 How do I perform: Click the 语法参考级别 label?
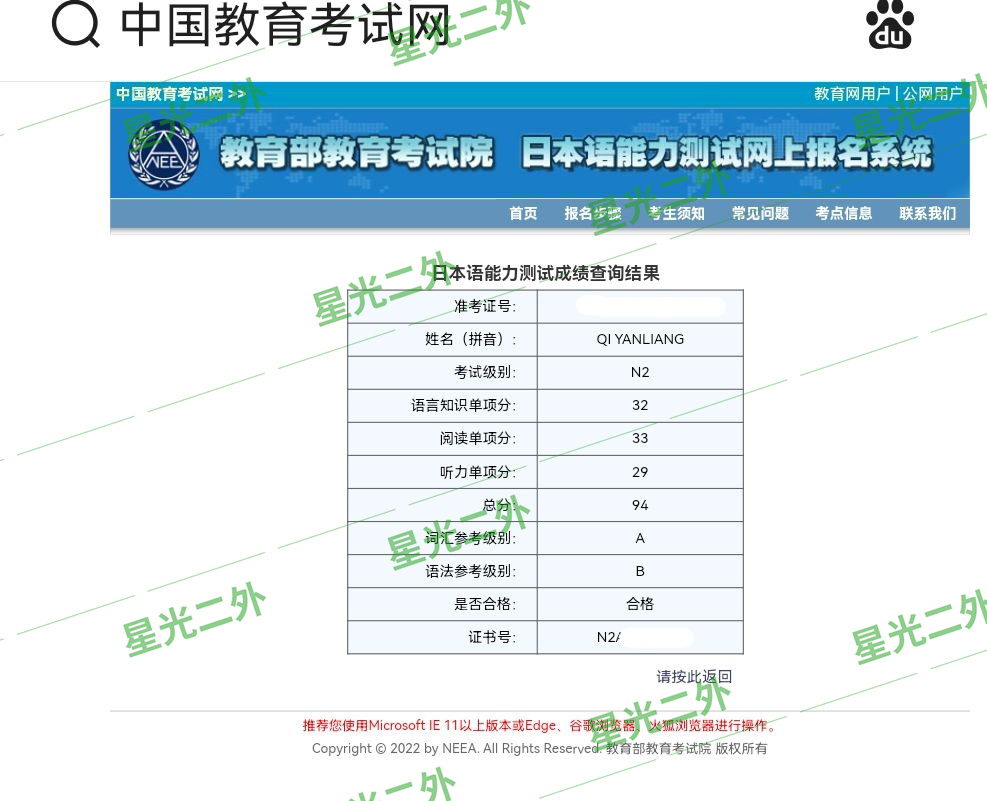[x=471, y=571]
